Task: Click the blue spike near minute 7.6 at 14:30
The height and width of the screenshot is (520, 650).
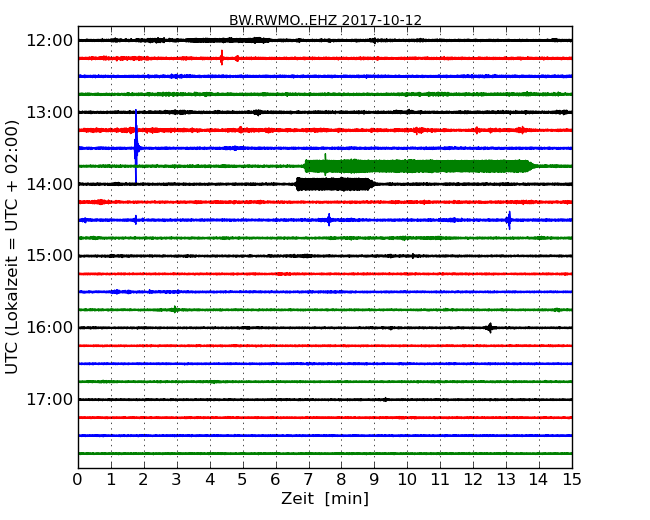Action: [x=329, y=220]
